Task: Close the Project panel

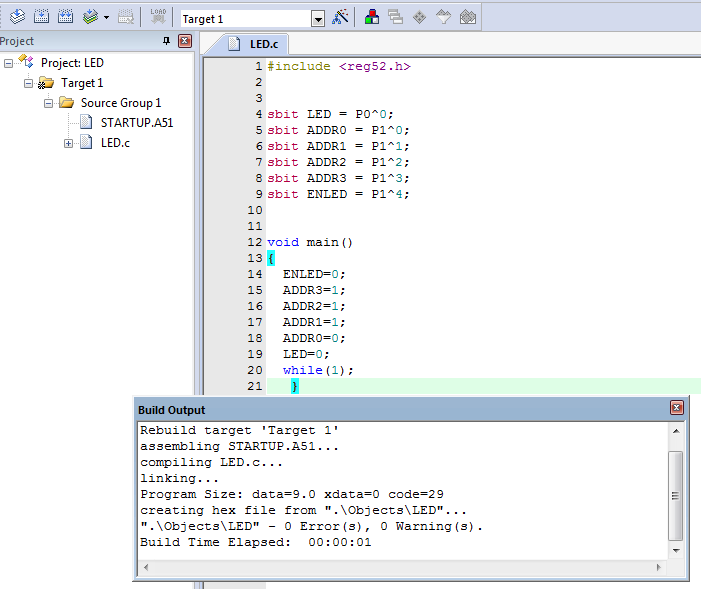Action: click(x=185, y=41)
